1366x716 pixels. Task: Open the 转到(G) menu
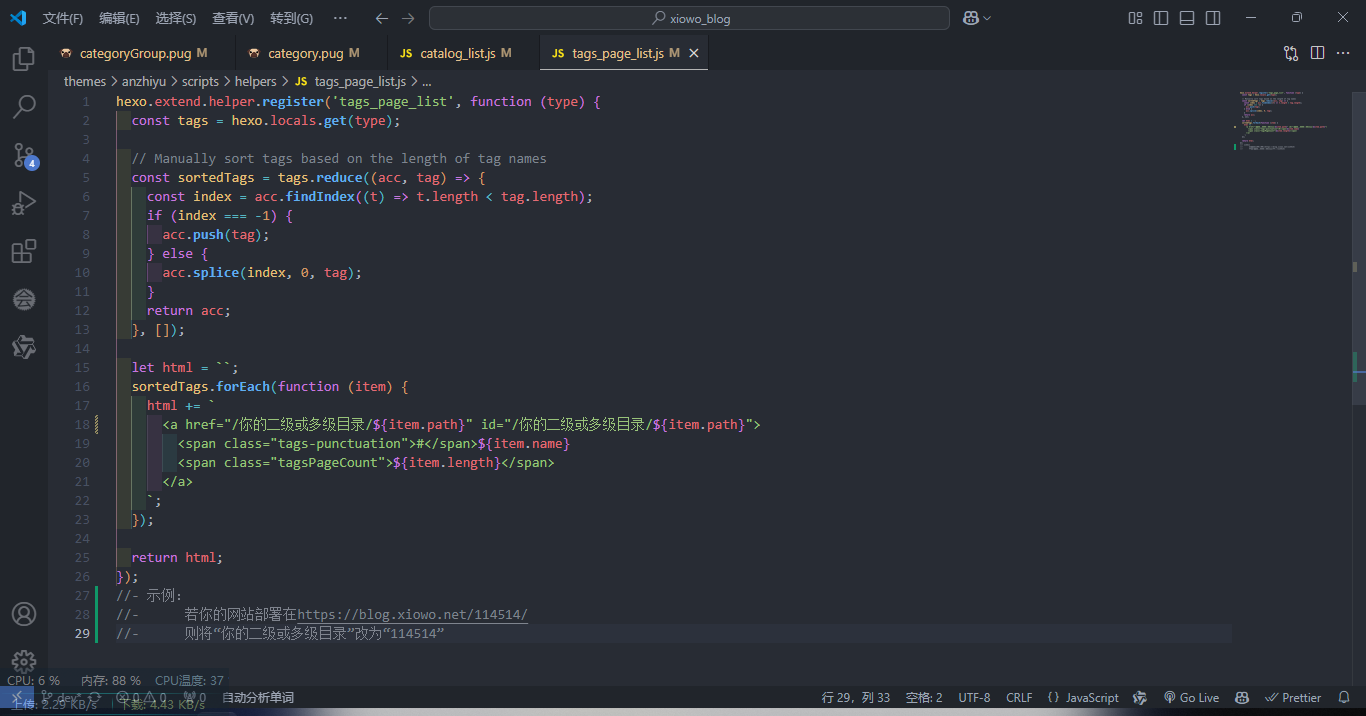(291, 18)
